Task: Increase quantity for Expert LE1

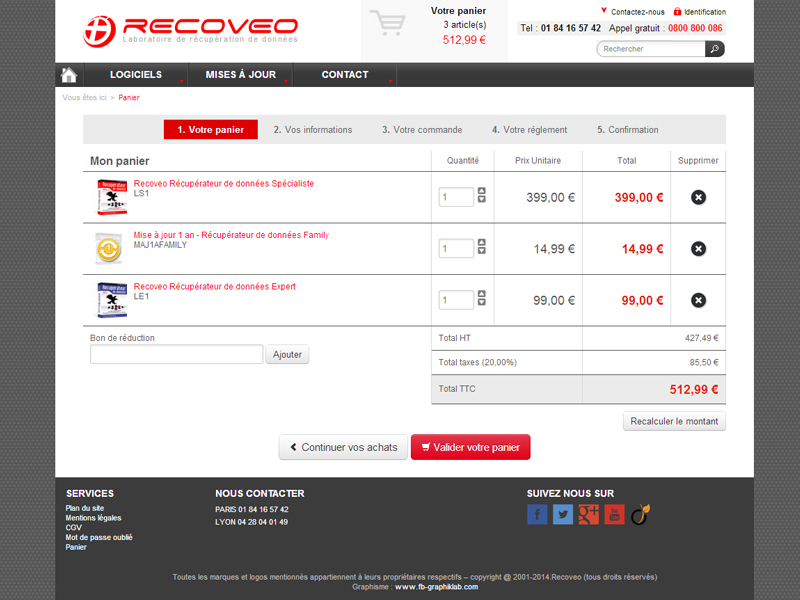Action: pyautogui.click(x=482, y=294)
